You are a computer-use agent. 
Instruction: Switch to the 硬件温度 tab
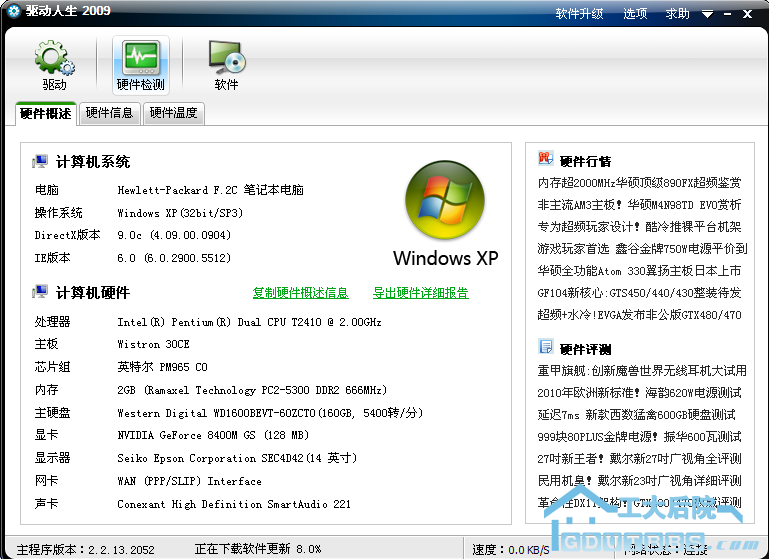tap(173, 113)
